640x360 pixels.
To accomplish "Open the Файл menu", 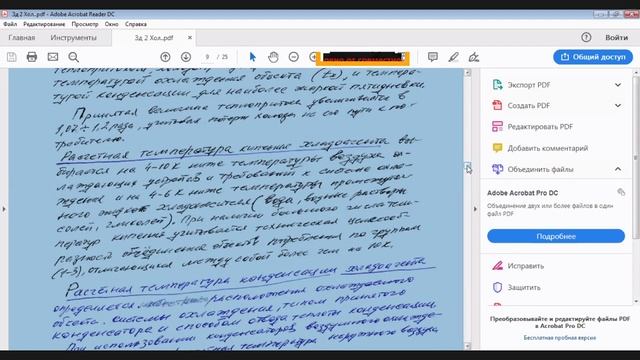I will click(10, 24).
